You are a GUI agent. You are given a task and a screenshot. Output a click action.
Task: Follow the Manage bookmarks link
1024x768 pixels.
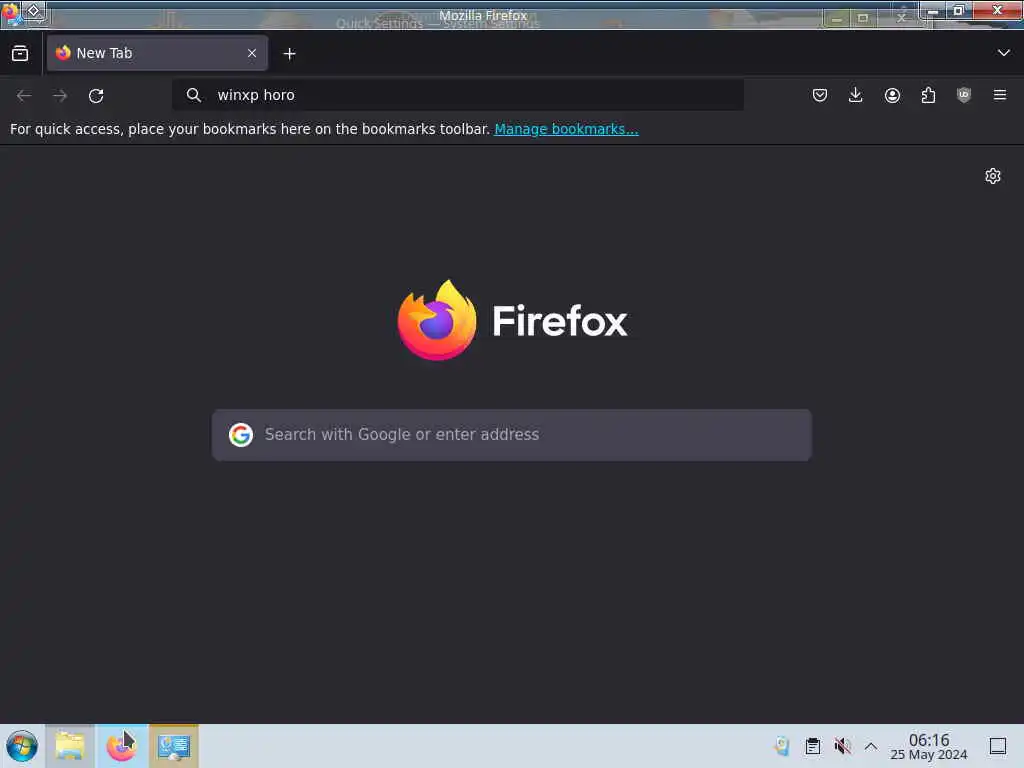click(x=566, y=129)
